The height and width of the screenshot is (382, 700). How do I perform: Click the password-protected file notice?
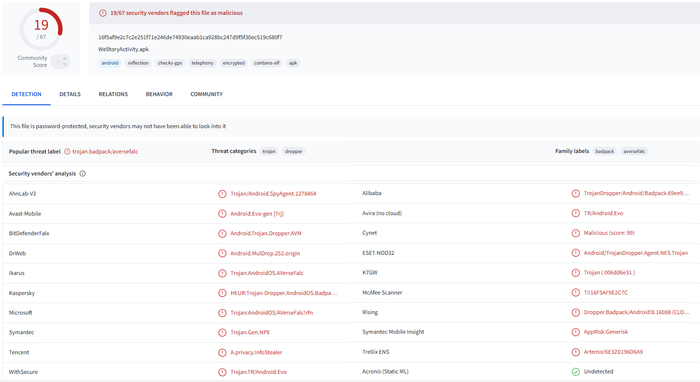(x=351, y=126)
